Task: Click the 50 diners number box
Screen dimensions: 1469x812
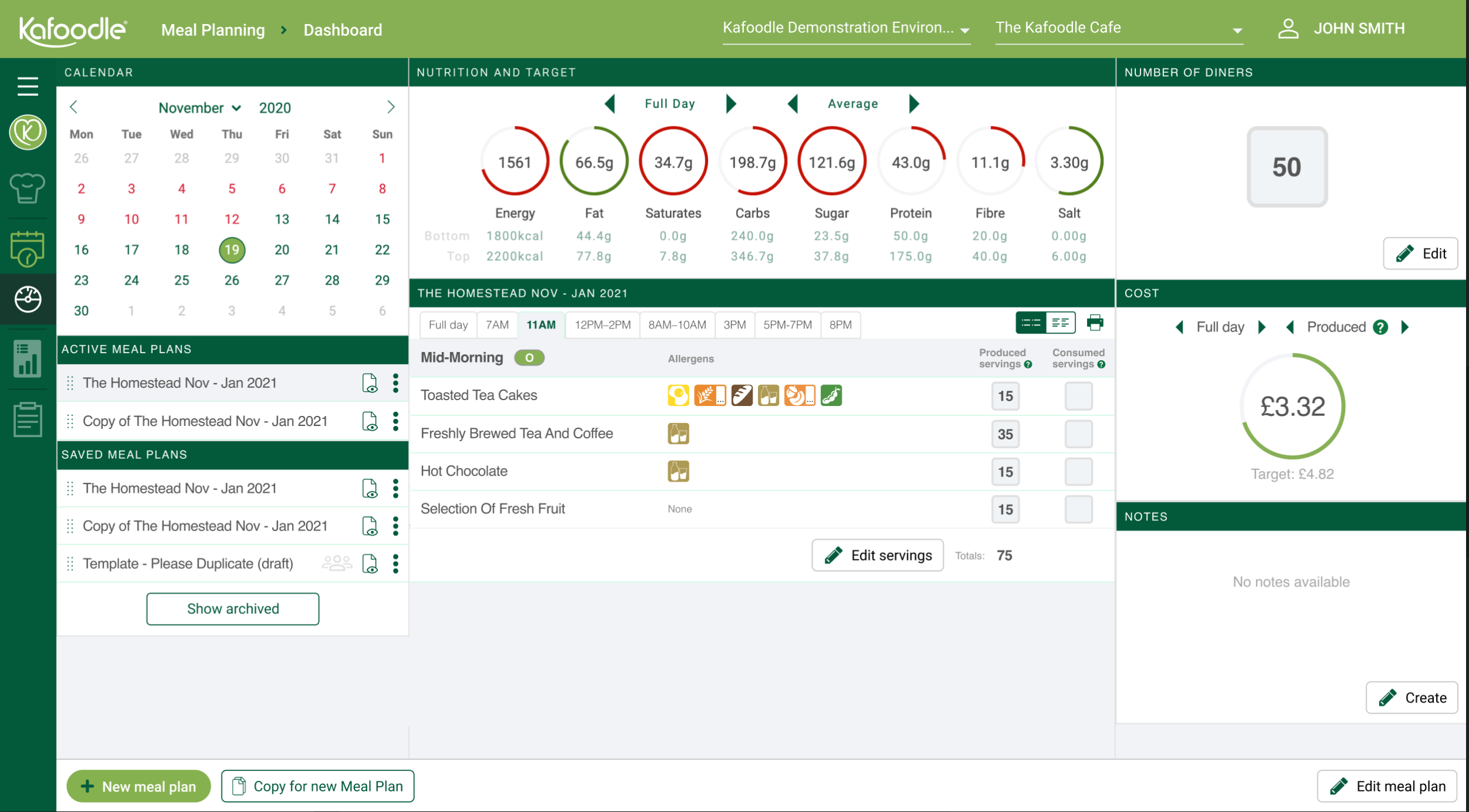Action: click(x=1287, y=167)
